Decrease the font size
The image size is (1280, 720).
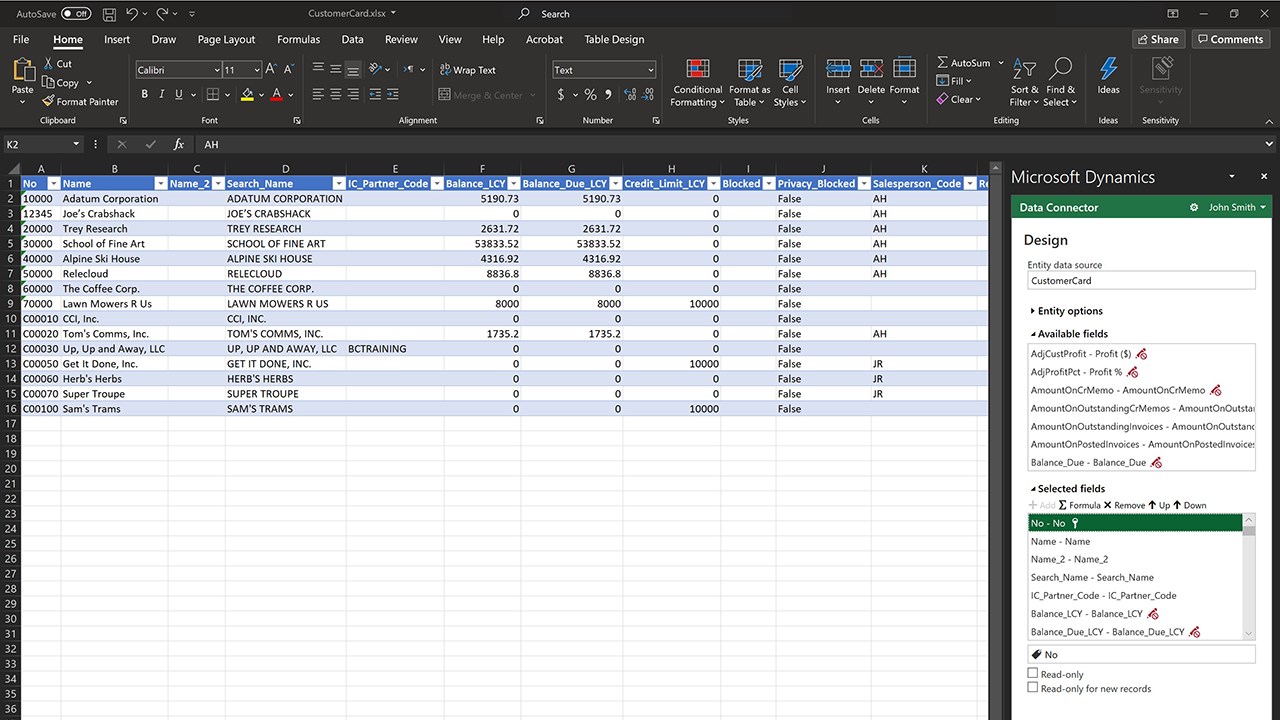[x=289, y=70]
